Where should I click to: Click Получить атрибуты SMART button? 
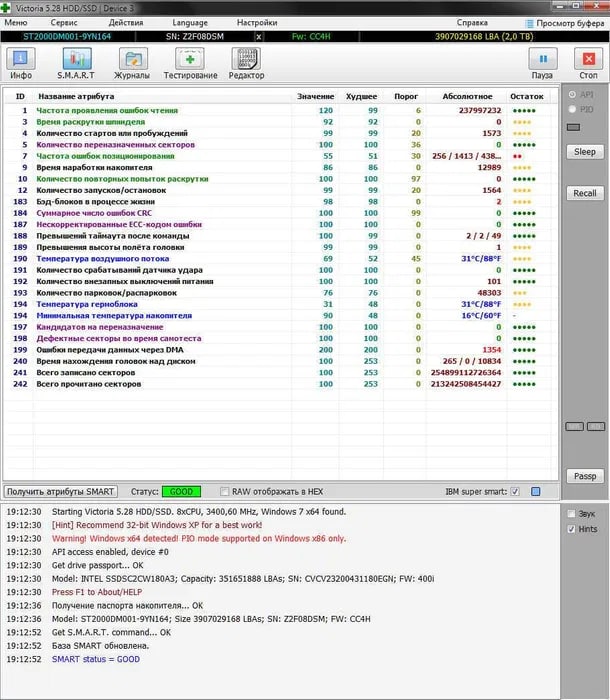click(x=60, y=492)
